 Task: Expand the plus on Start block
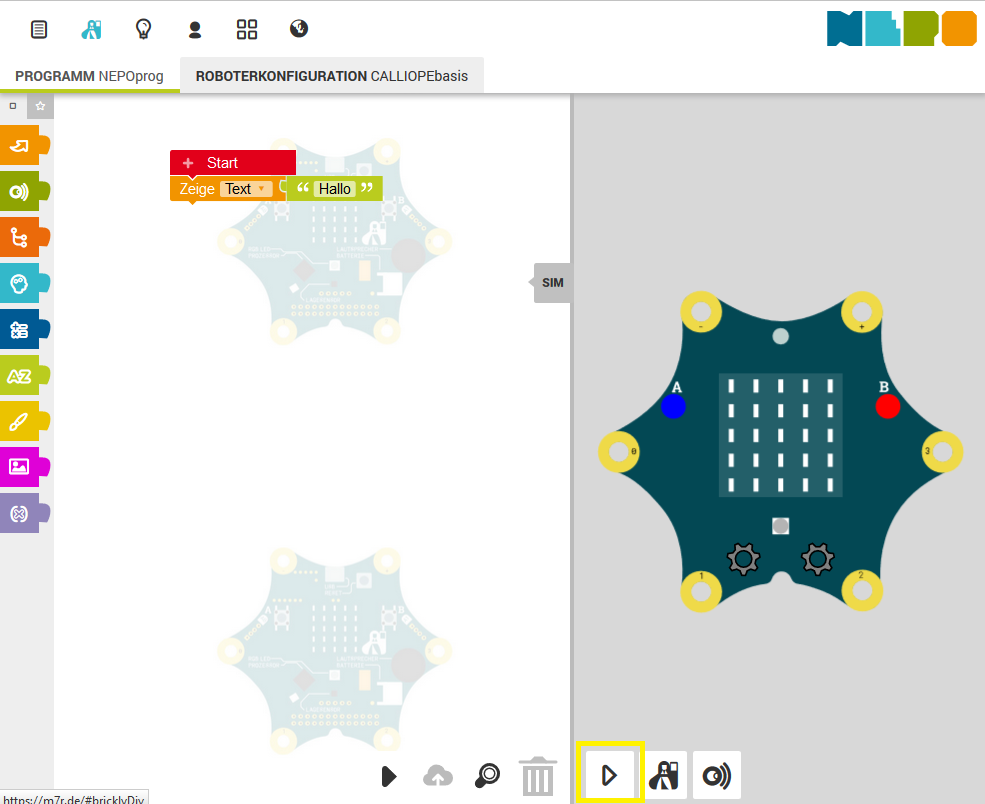(187, 163)
